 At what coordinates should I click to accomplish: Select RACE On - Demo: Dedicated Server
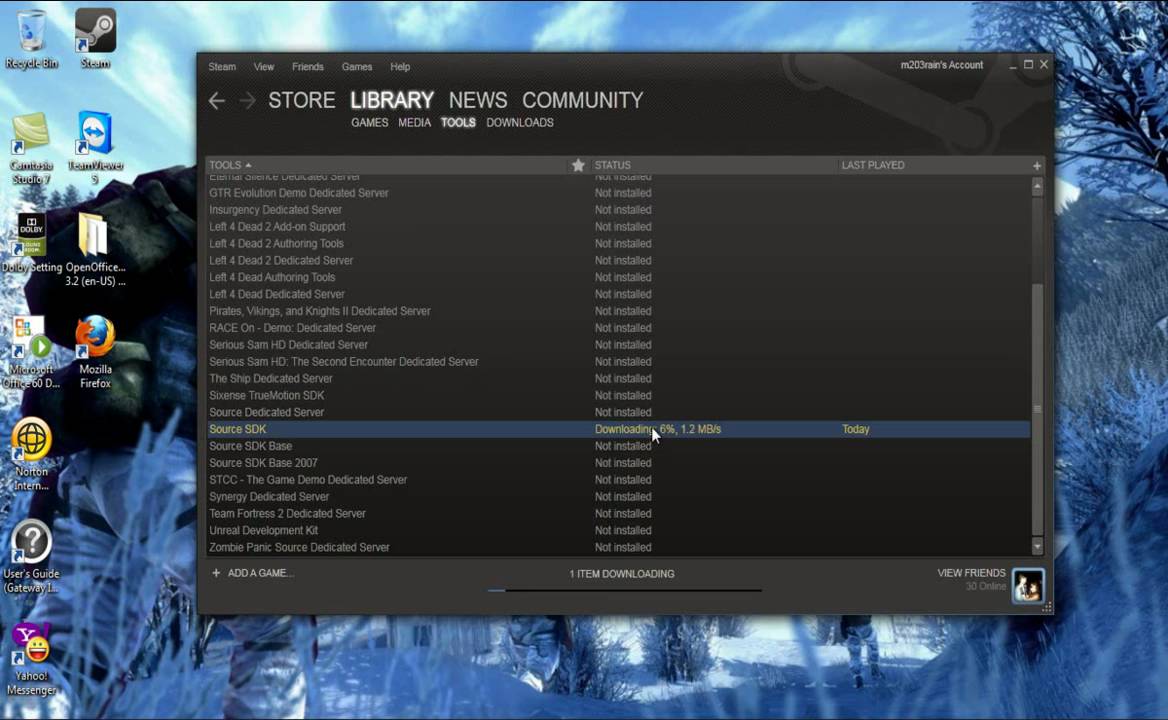[x=618, y=328]
